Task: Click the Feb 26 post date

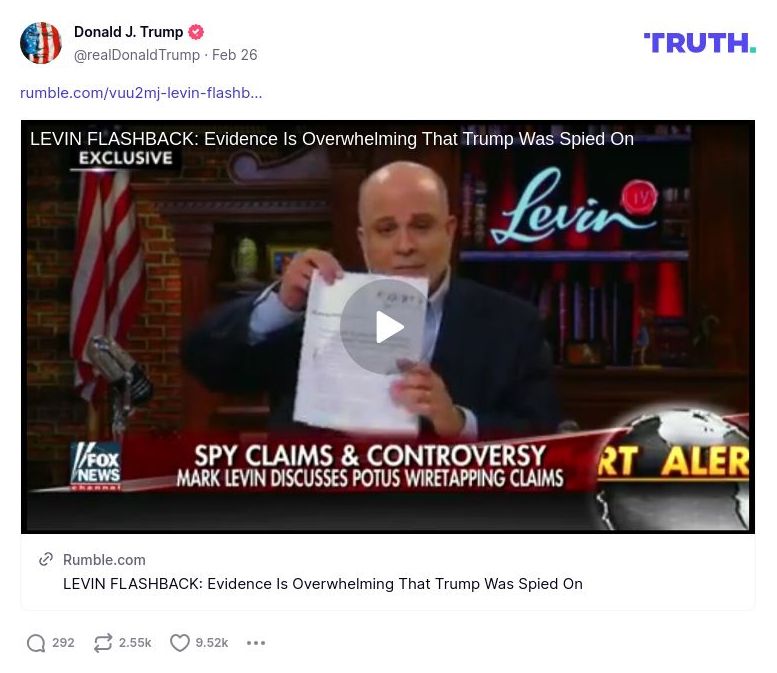Action: click(235, 55)
